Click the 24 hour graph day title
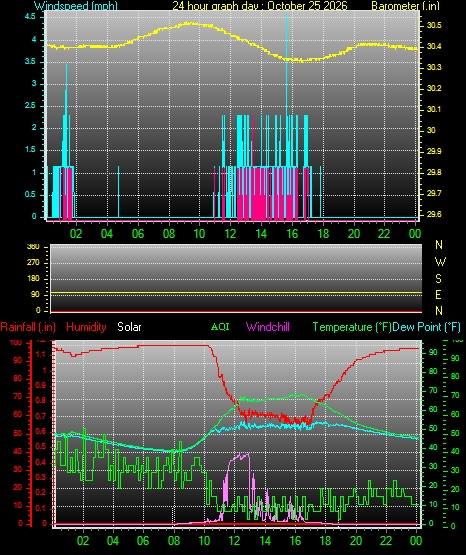The width and height of the screenshot is (466, 555). [x=260, y=6]
